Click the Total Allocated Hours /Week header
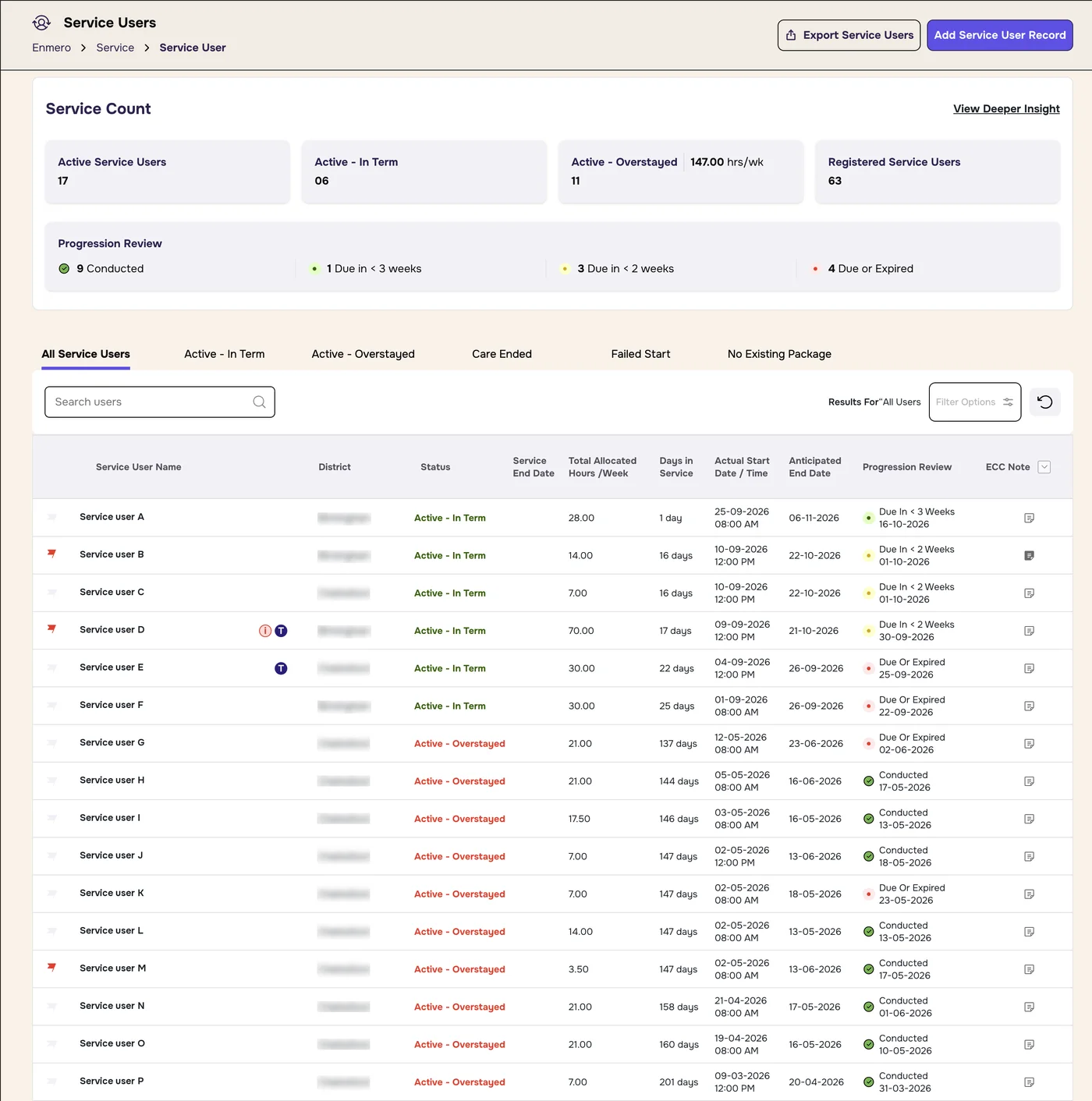Image resolution: width=1092 pixels, height=1101 pixels. tap(602, 467)
